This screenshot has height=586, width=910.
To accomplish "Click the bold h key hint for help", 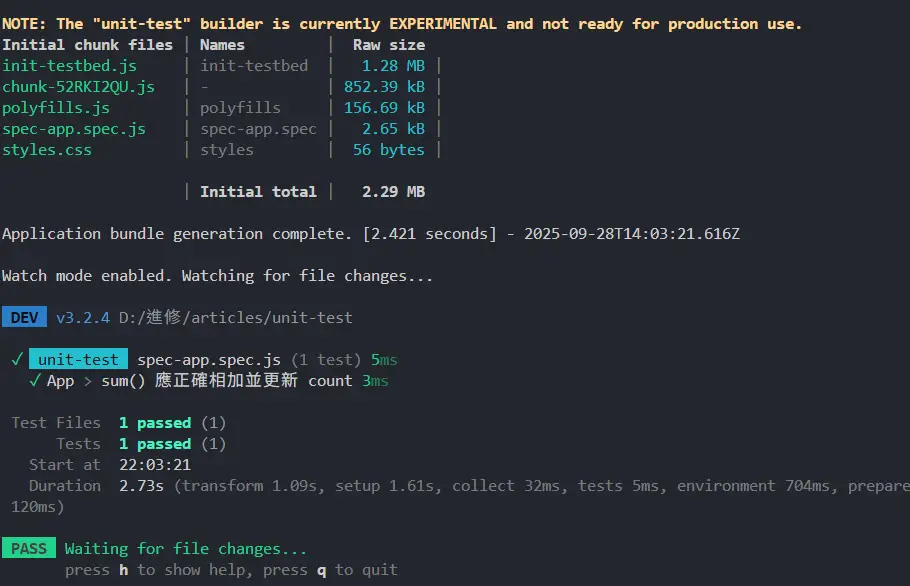I will (124, 570).
